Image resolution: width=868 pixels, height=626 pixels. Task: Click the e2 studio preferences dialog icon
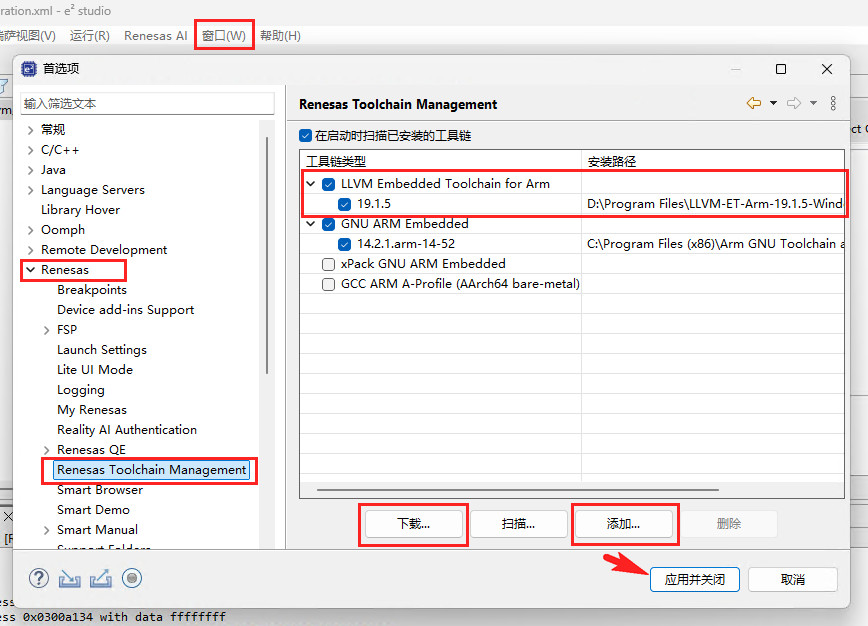tap(29, 69)
